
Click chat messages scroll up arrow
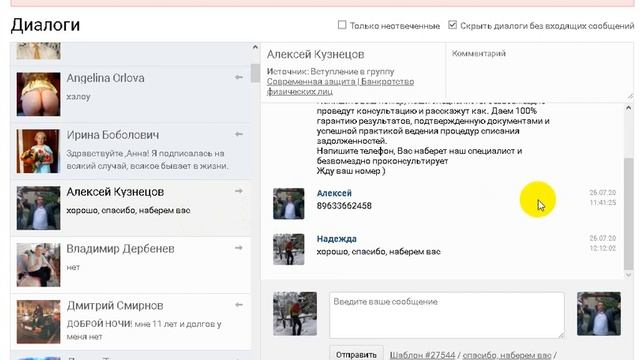(629, 108)
